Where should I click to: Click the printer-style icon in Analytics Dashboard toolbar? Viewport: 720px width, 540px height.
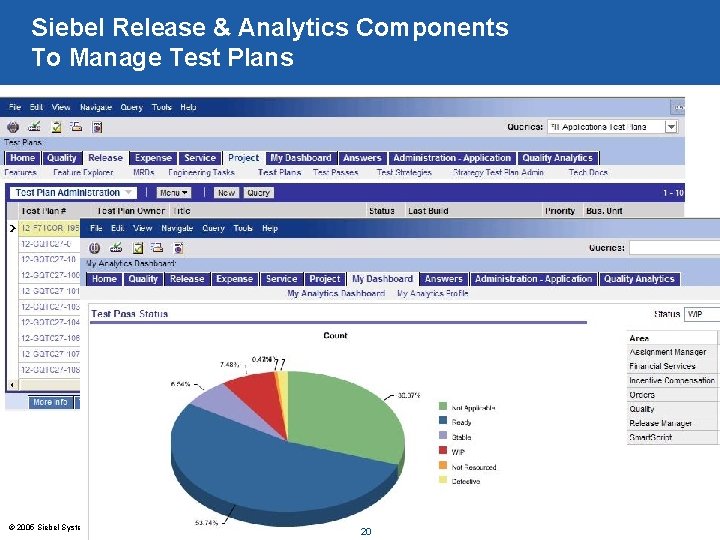tap(157, 248)
